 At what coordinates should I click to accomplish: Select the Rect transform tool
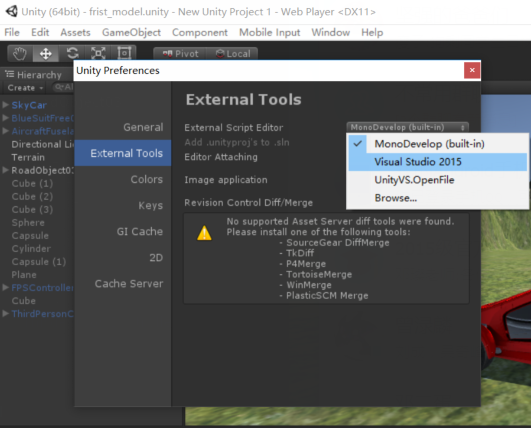124,54
